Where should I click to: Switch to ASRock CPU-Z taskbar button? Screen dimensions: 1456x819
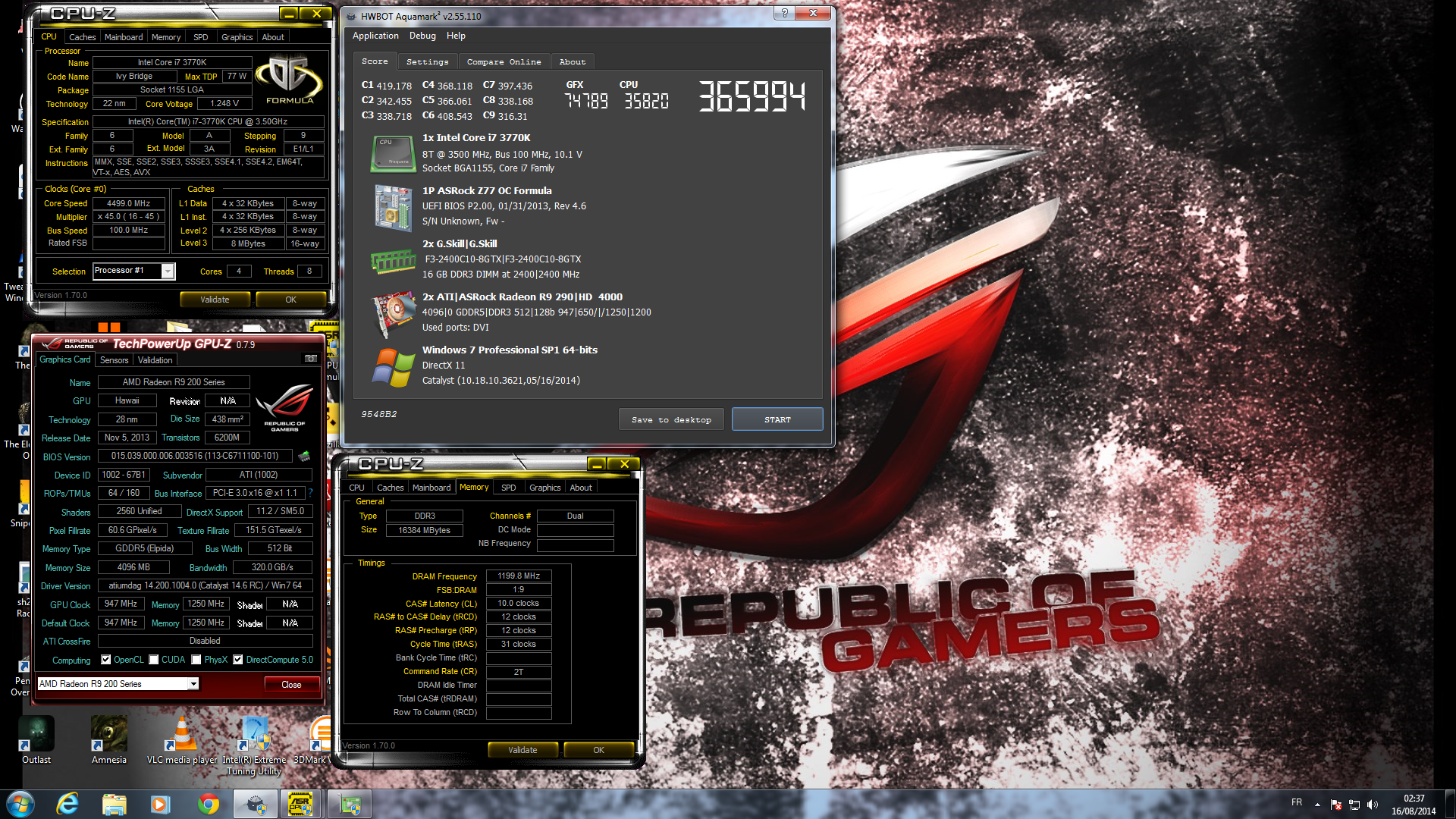(301, 804)
